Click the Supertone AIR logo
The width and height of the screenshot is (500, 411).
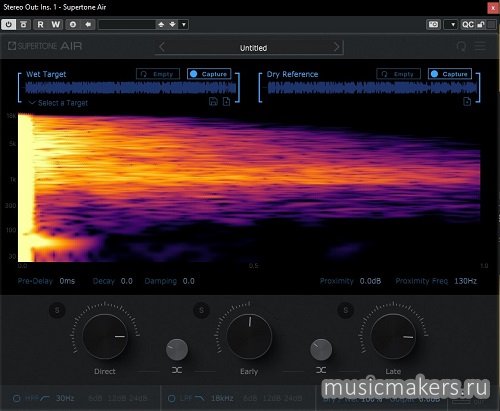pos(45,46)
